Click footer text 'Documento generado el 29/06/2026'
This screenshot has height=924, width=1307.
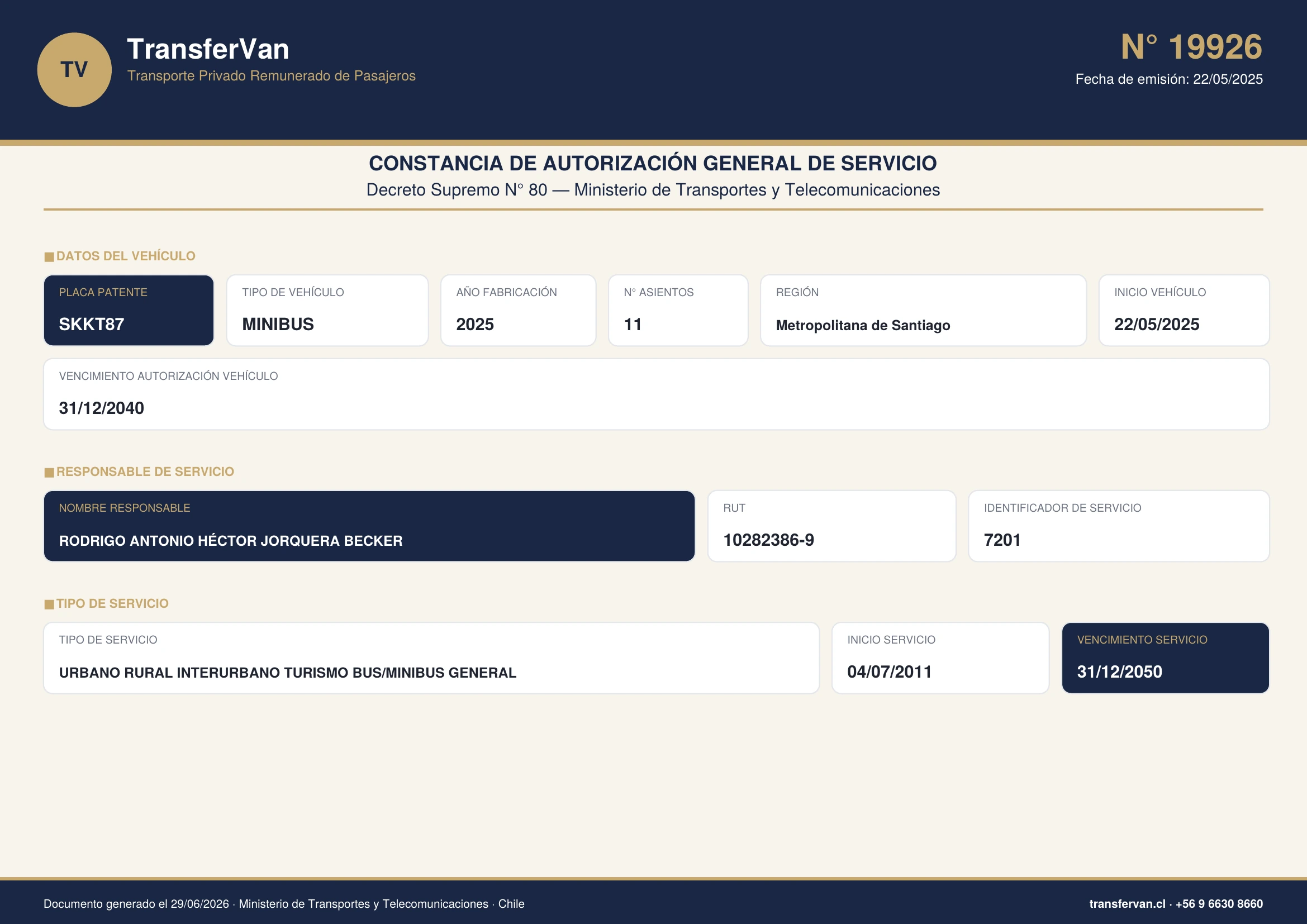136,904
